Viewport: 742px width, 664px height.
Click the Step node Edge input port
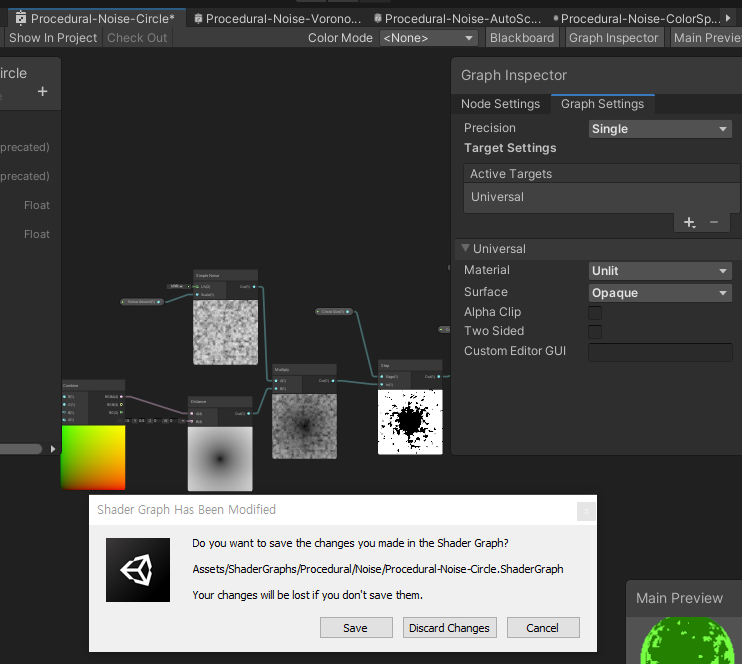coord(382,377)
